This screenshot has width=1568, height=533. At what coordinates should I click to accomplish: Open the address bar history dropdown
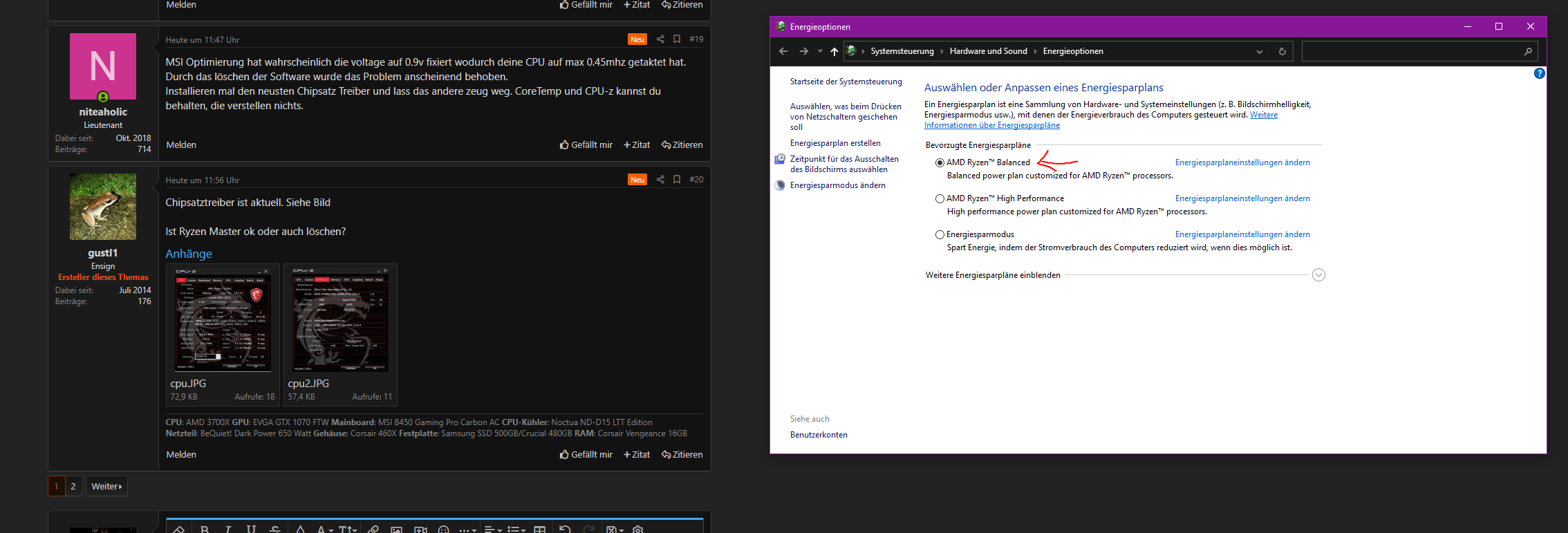(1260, 51)
